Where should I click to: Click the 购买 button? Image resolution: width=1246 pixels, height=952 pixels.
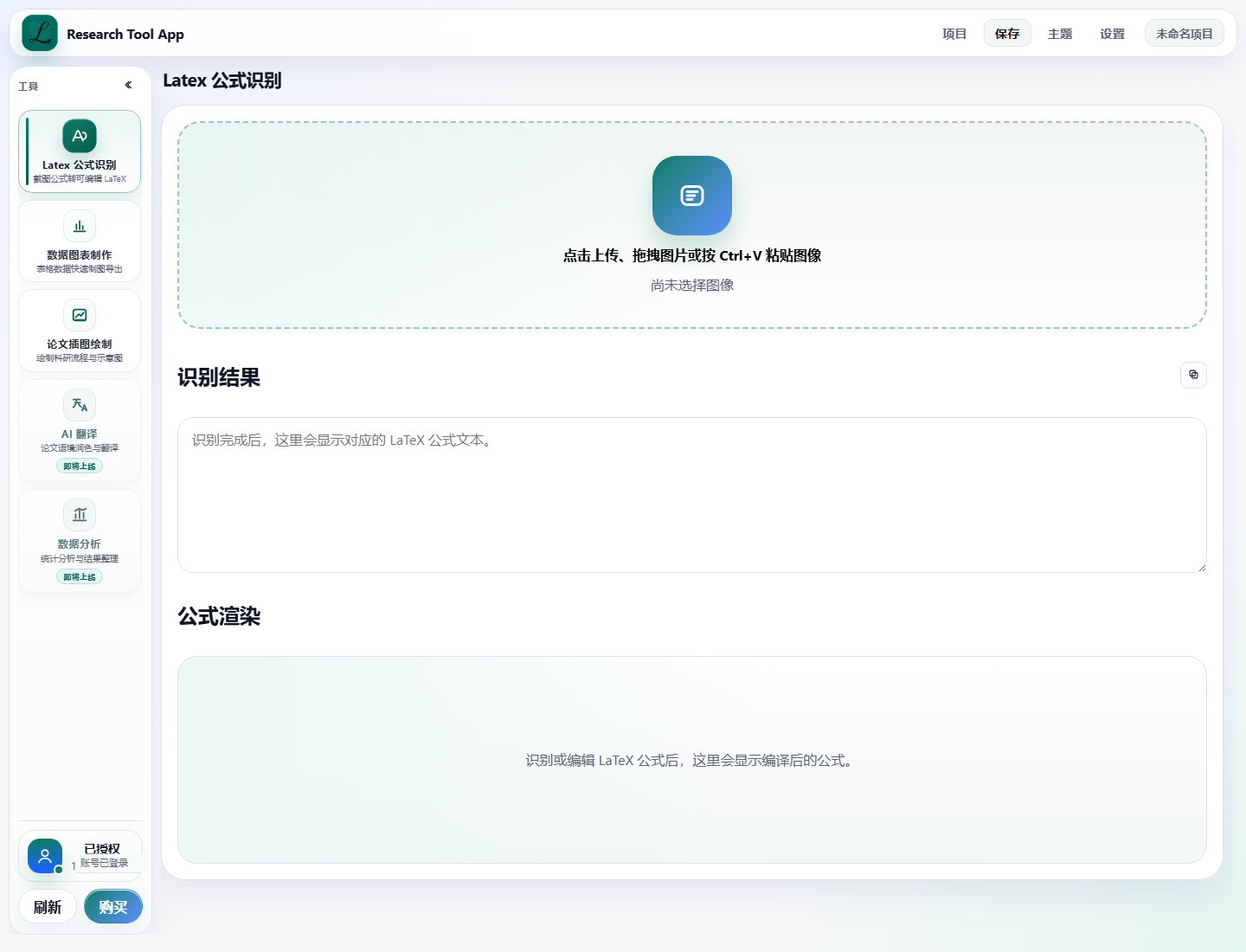click(x=113, y=907)
